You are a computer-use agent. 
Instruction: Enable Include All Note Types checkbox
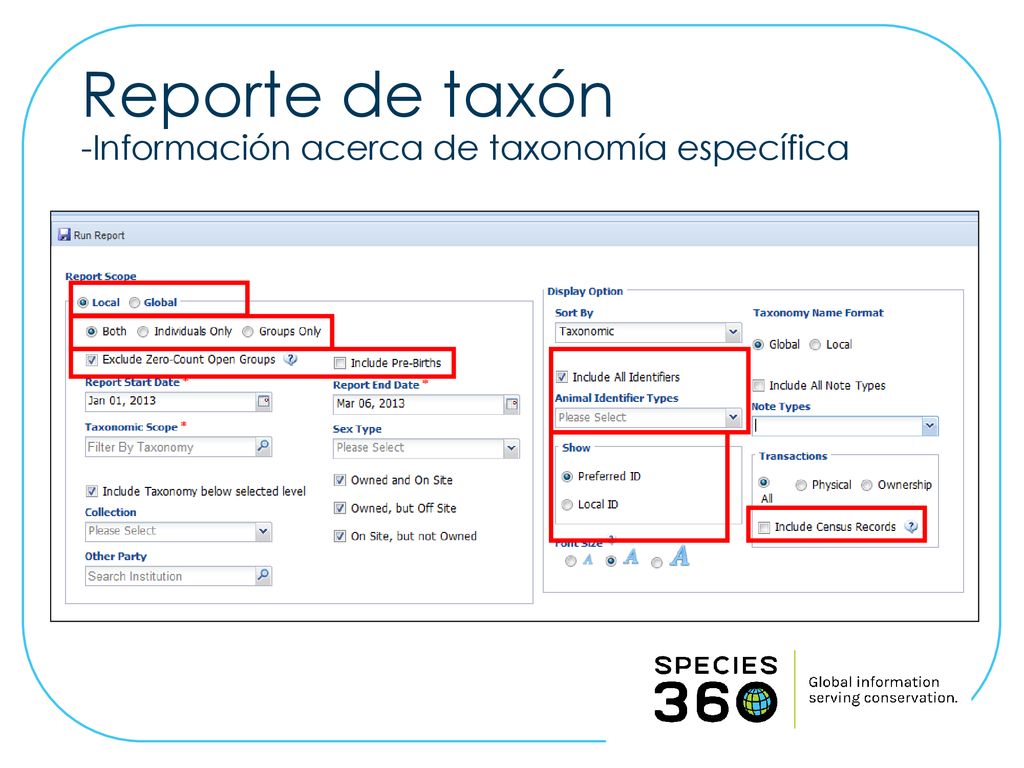click(759, 385)
